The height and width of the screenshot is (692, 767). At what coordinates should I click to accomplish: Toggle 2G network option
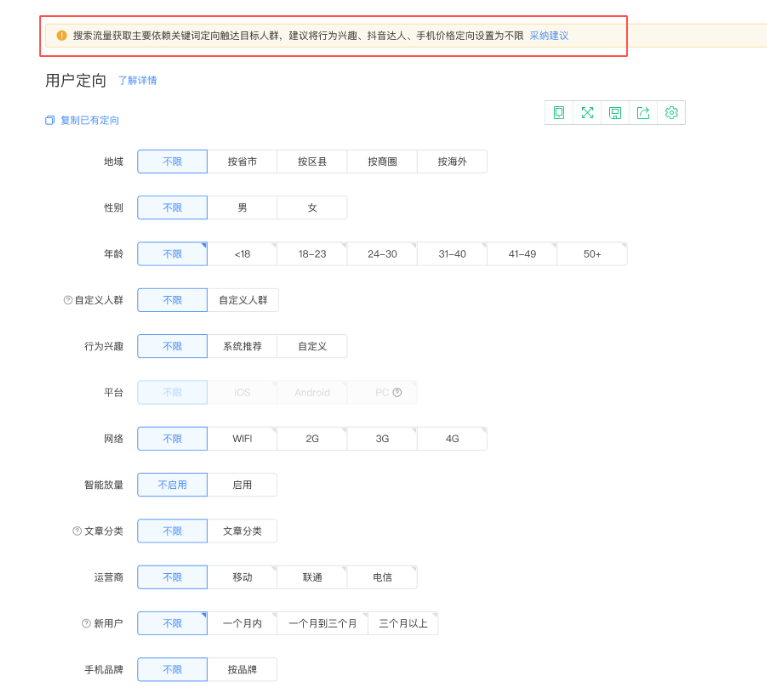312,439
